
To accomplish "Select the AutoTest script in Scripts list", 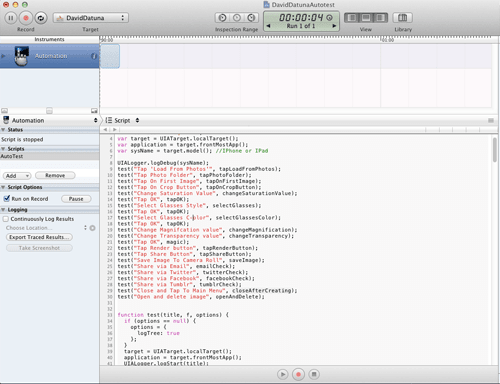I will [50, 156].
